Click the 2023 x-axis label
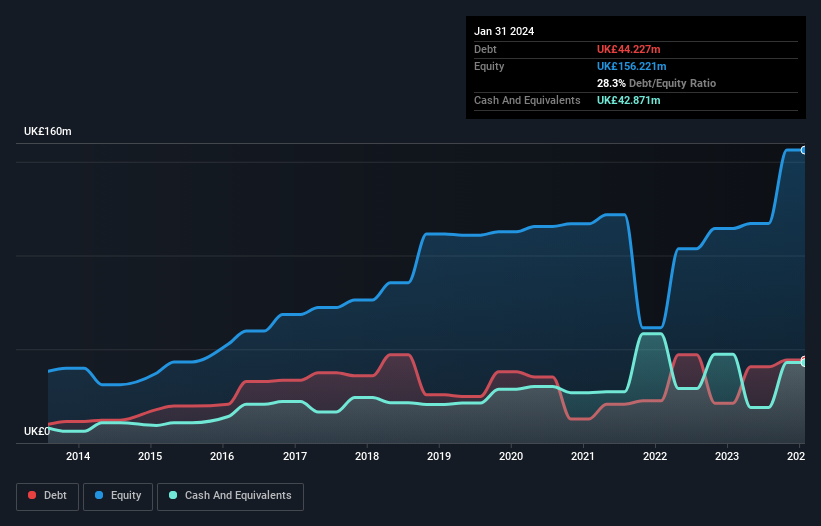The width and height of the screenshot is (821, 526). (727, 456)
